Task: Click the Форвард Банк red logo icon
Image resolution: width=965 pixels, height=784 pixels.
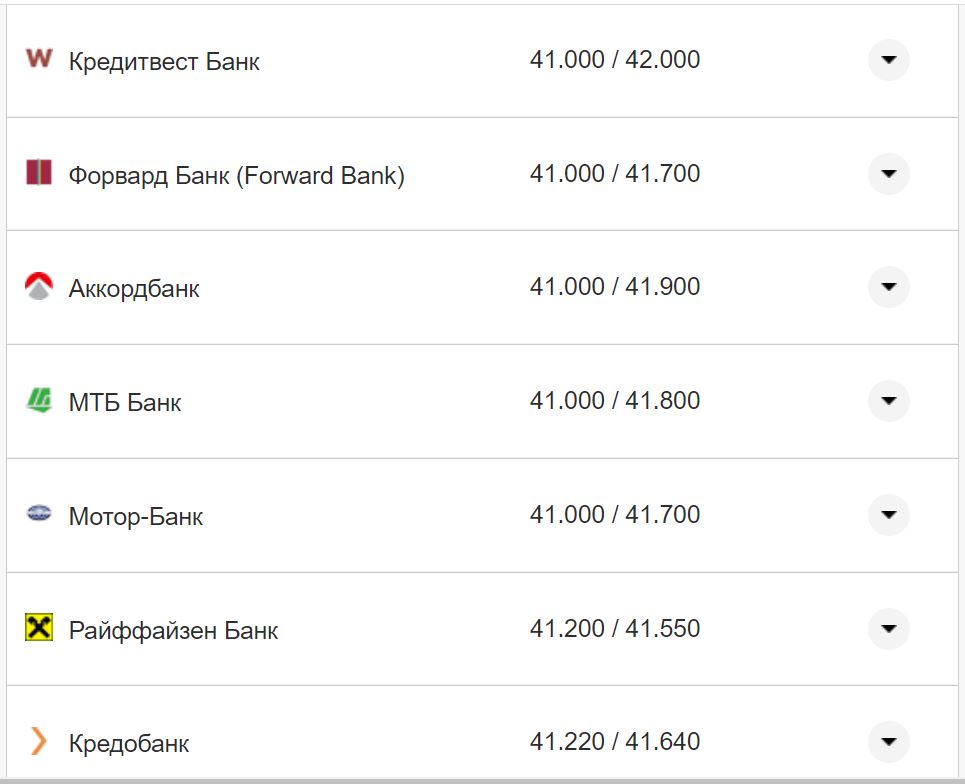Action: (39, 172)
